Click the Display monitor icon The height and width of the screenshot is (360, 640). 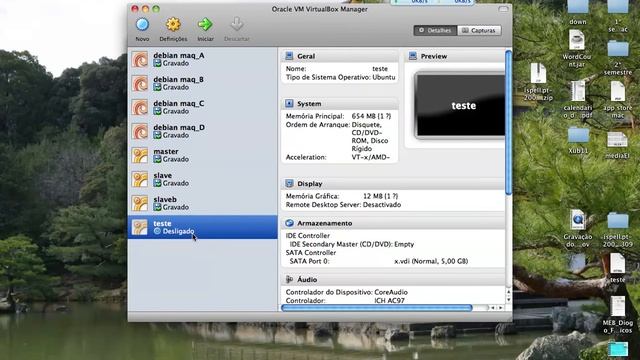[x=289, y=184]
